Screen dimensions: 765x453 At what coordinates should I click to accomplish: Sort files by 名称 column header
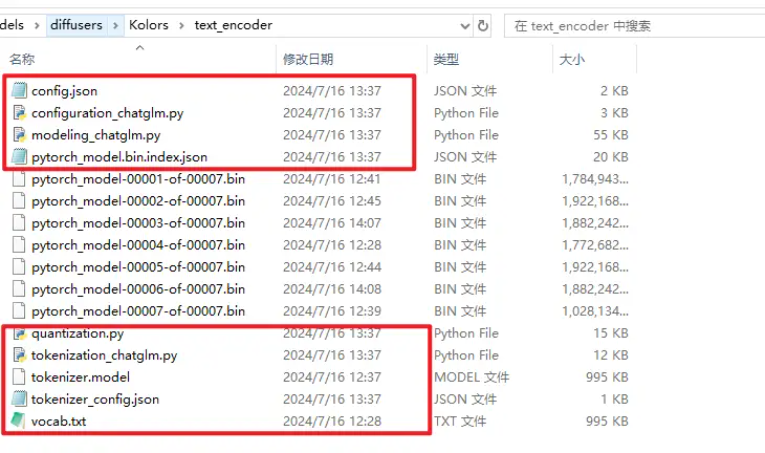click(x=21, y=60)
